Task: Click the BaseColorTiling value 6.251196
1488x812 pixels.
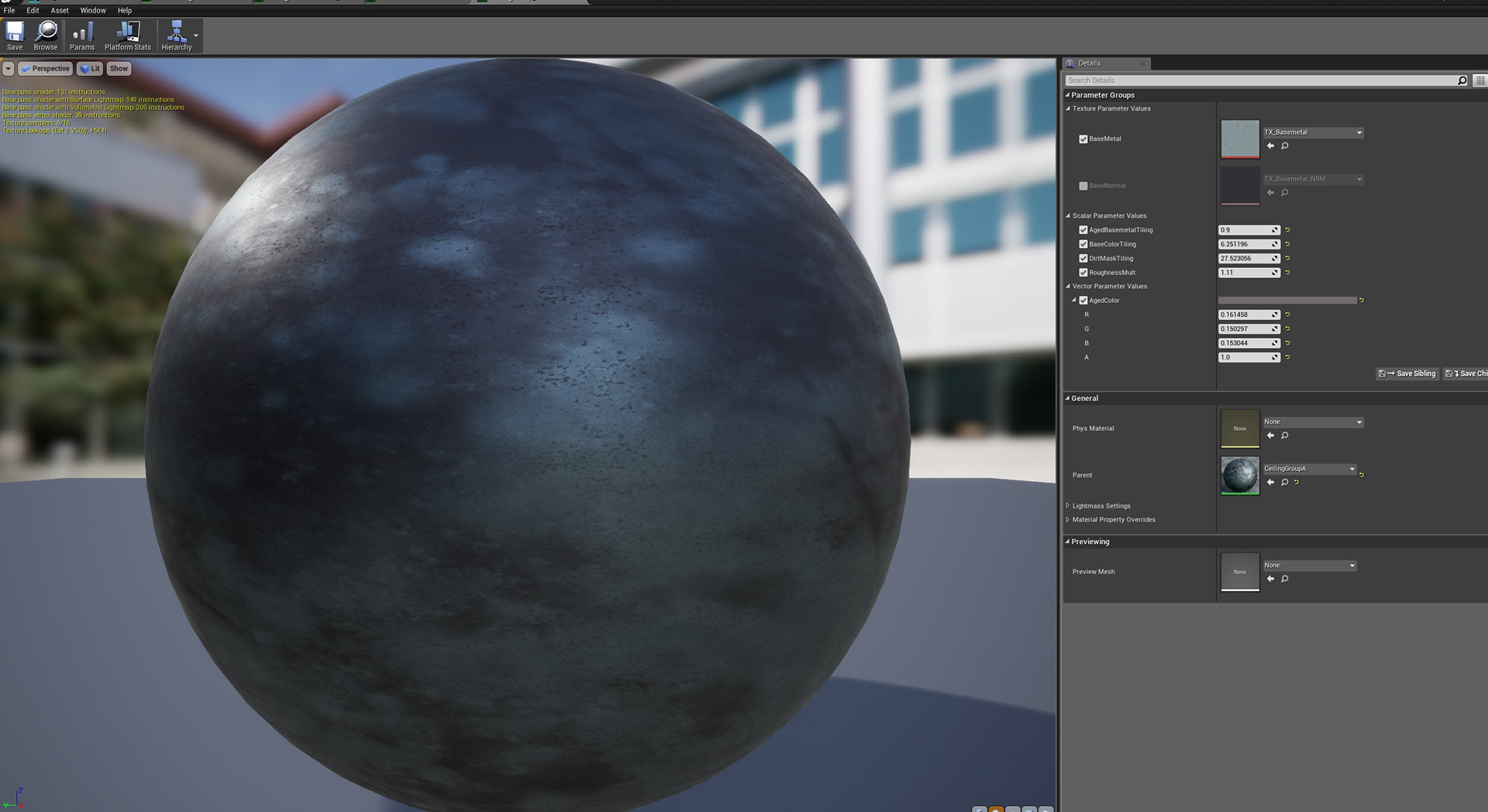Action: [x=1249, y=244]
